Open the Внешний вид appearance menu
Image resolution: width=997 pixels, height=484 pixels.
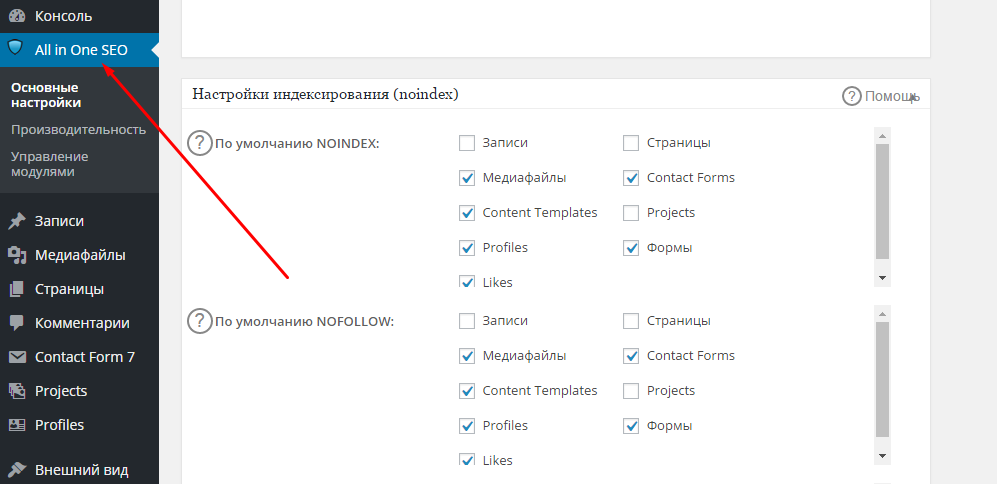(81, 470)
